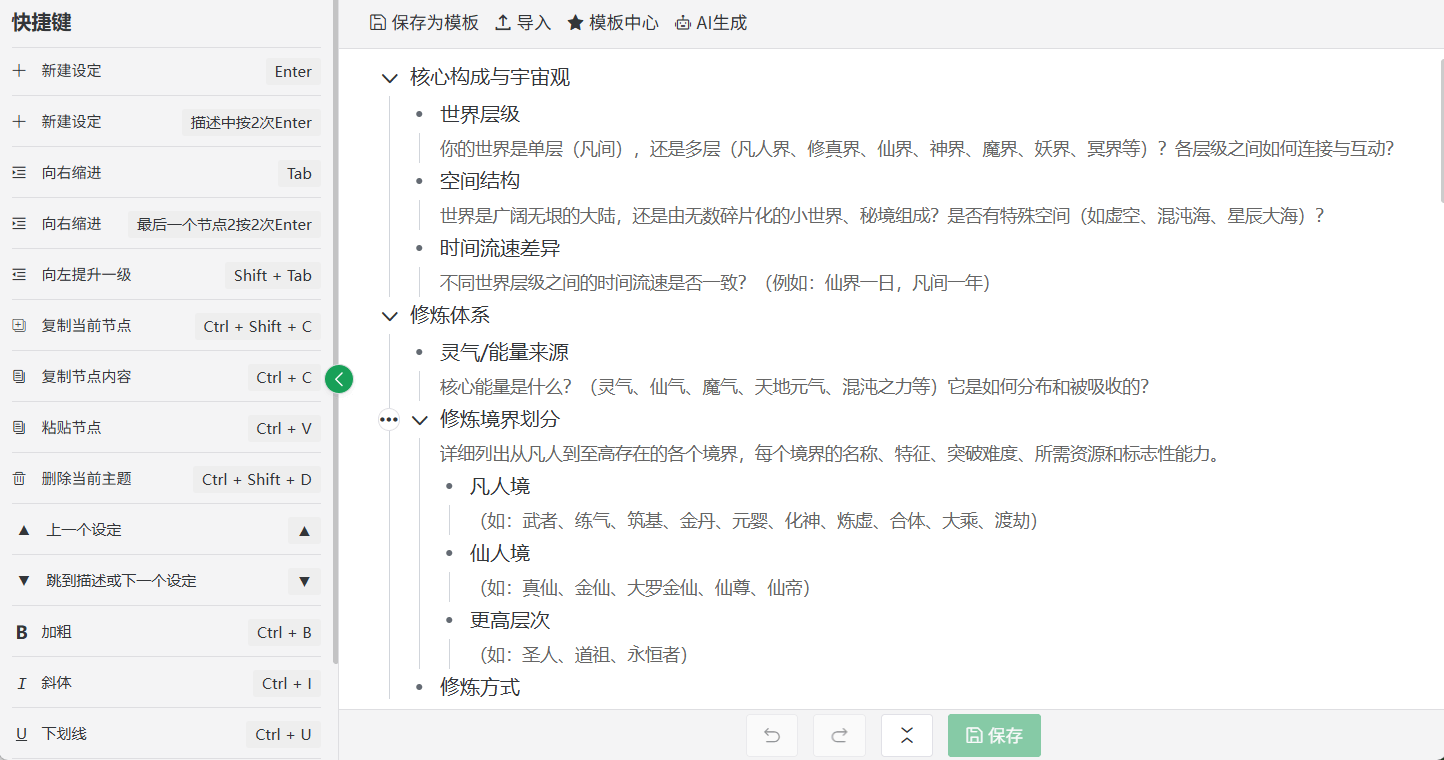Click the bold B icon beside 加粗
This screenshot has height=760, width=1444.
point(22,632)
